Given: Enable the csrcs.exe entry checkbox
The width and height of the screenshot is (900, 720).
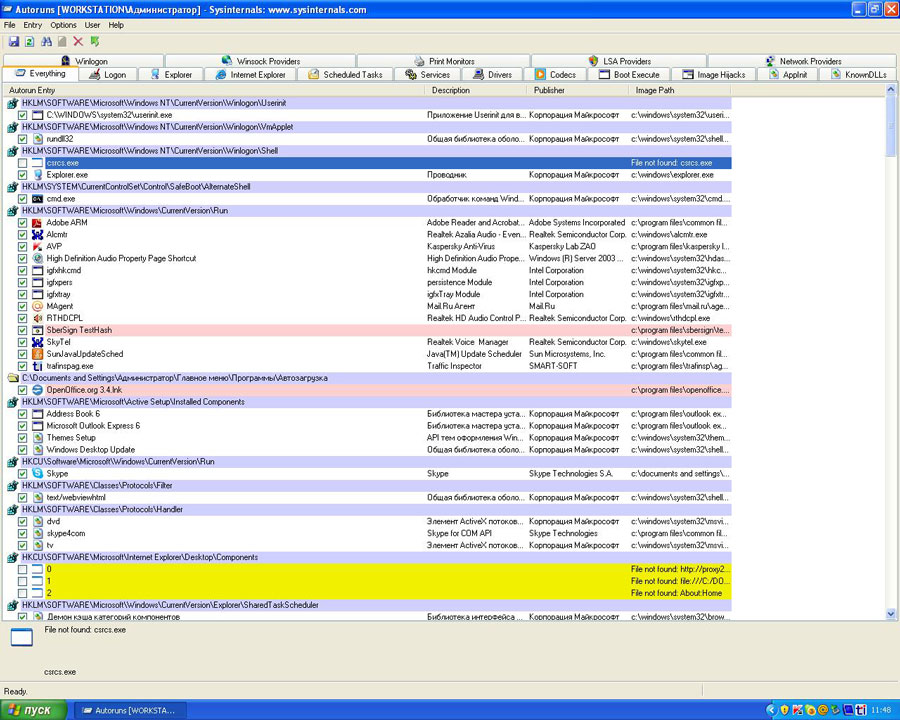Looking at the screenshot, I should coord(23,162).
